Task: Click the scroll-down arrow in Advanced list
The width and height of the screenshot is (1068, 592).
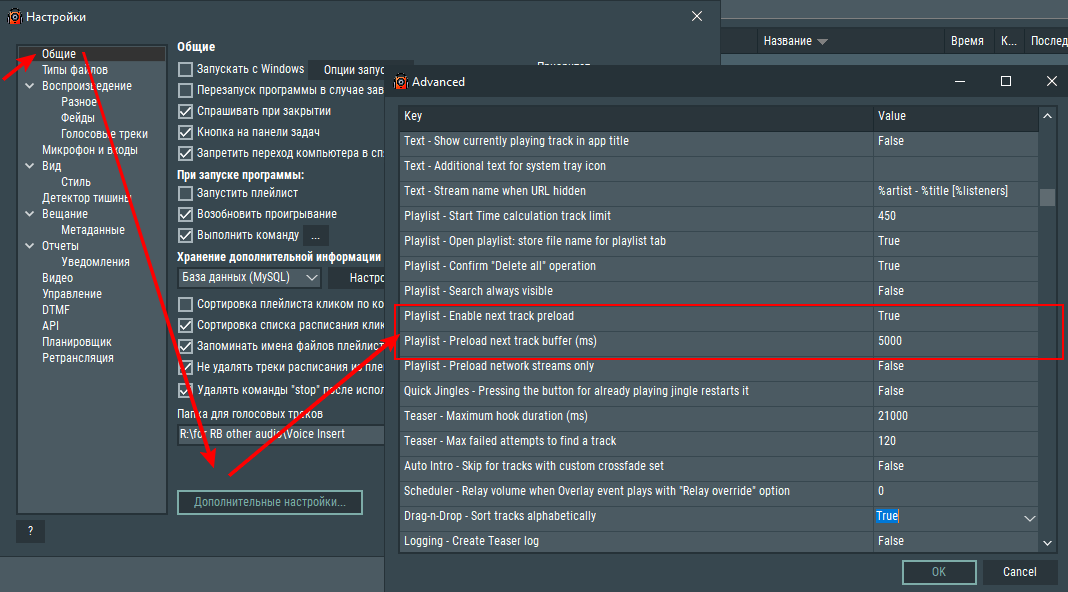Action: [x=1047, y=542]
